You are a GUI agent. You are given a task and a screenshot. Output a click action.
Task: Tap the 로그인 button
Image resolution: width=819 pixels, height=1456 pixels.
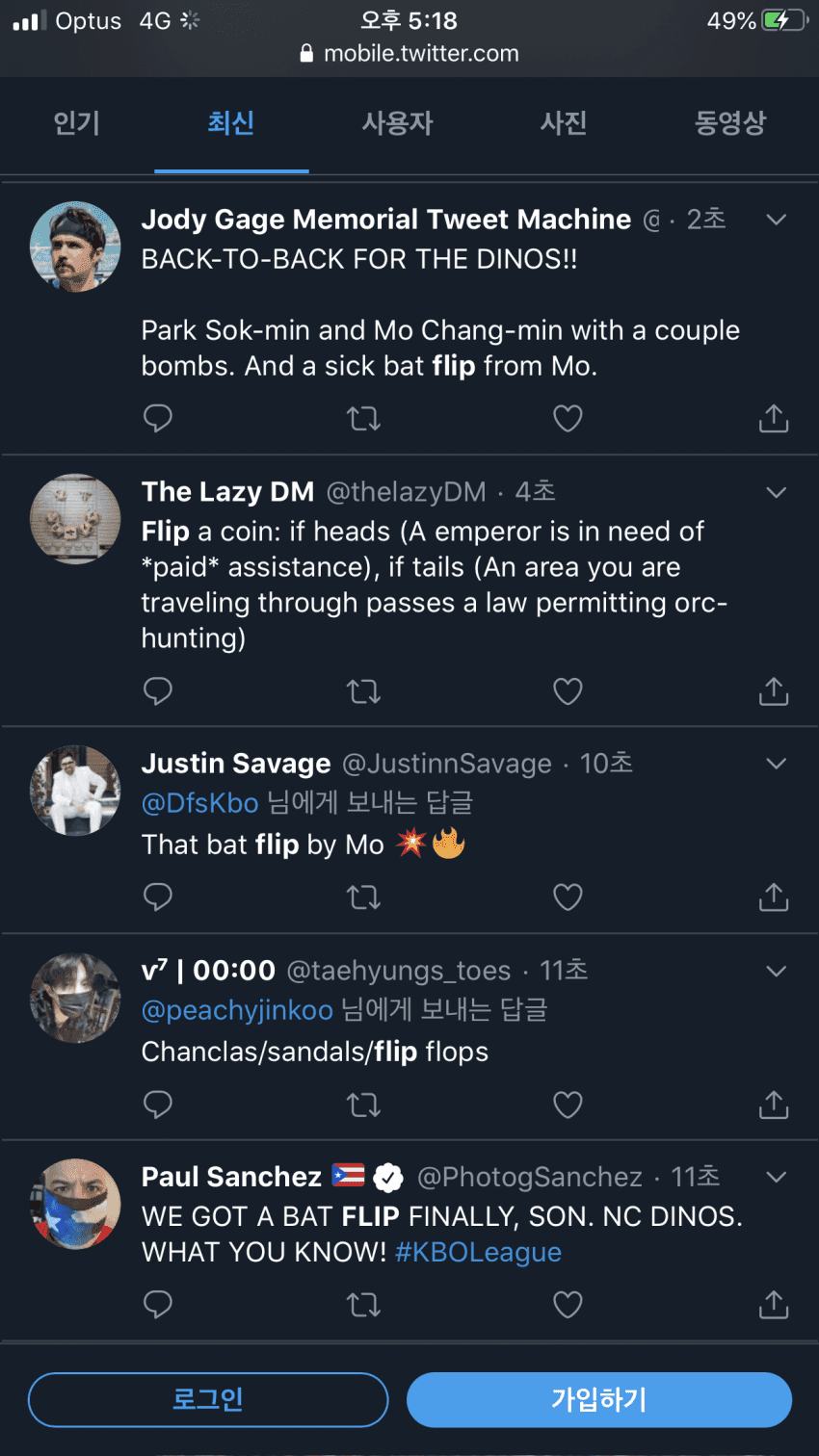(208, 1399)
